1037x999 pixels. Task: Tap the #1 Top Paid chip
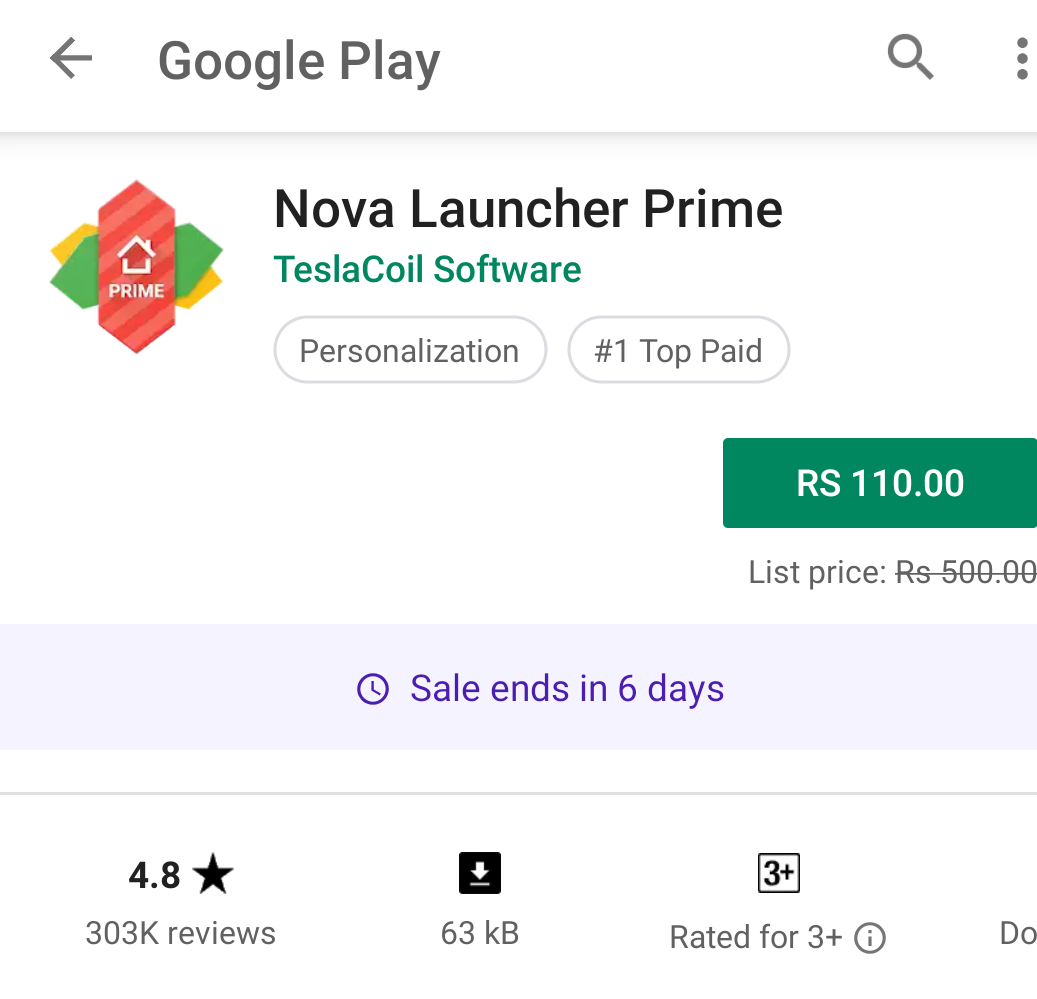click(678, 351)
